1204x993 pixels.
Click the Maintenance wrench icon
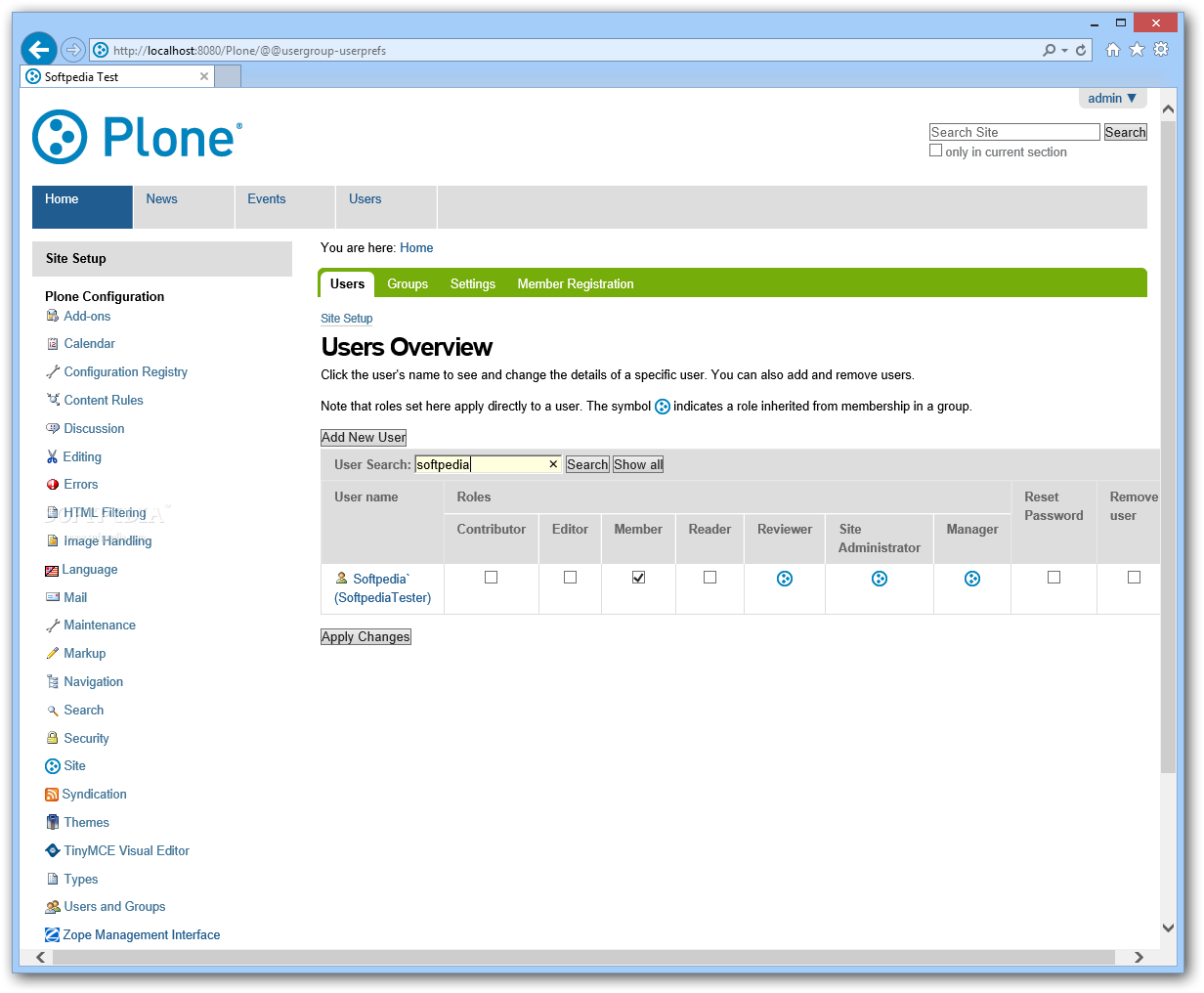pyautogui.click(x=53, y=626)
